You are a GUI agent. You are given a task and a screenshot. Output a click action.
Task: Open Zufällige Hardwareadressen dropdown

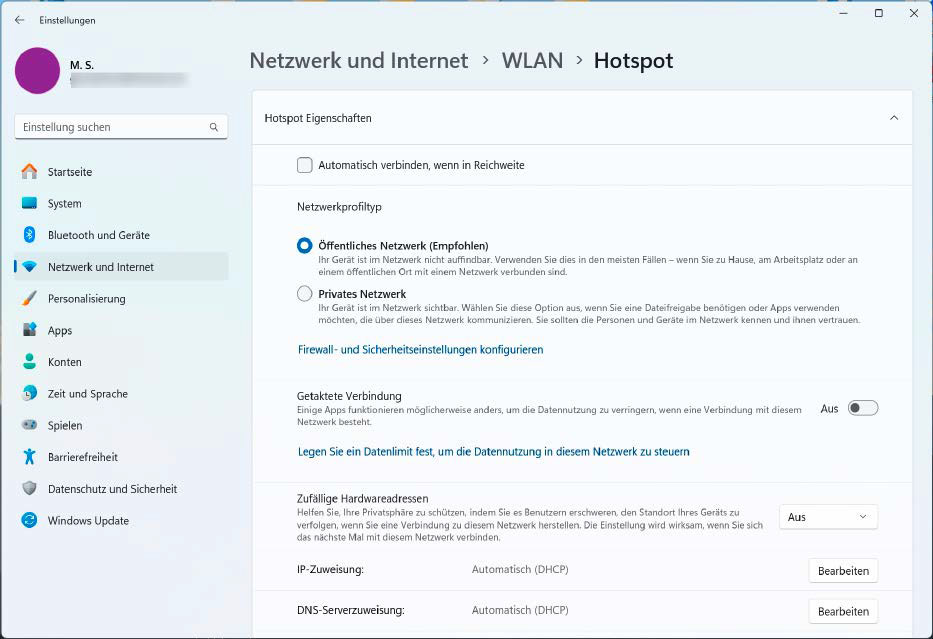(827, 517)
